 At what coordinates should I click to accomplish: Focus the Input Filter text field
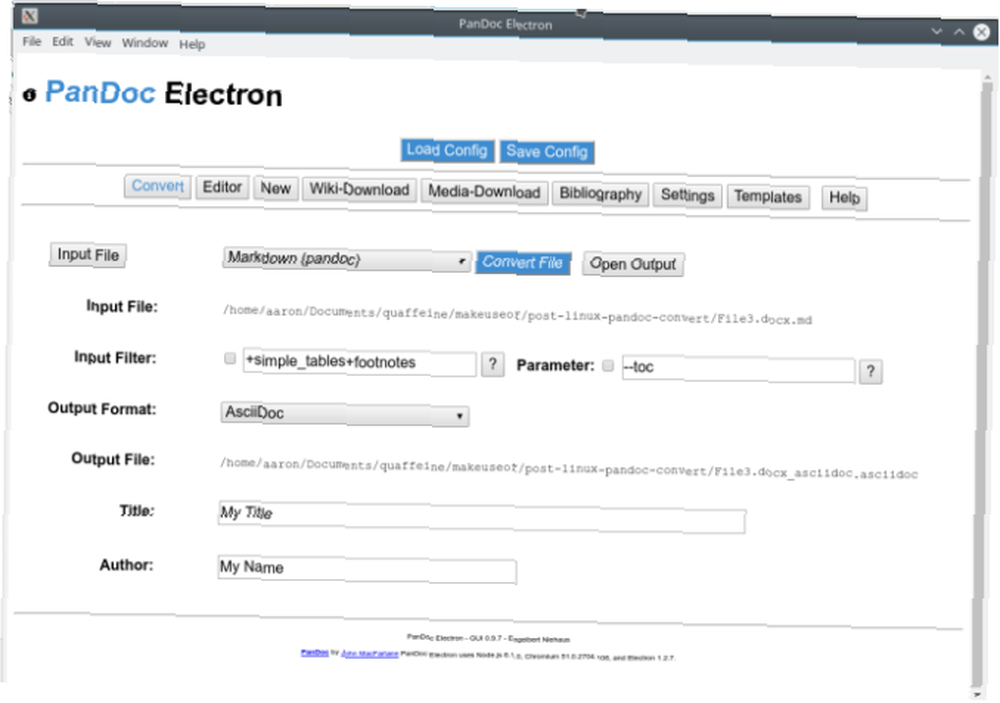pyautogui.click(x=360, y=363)
